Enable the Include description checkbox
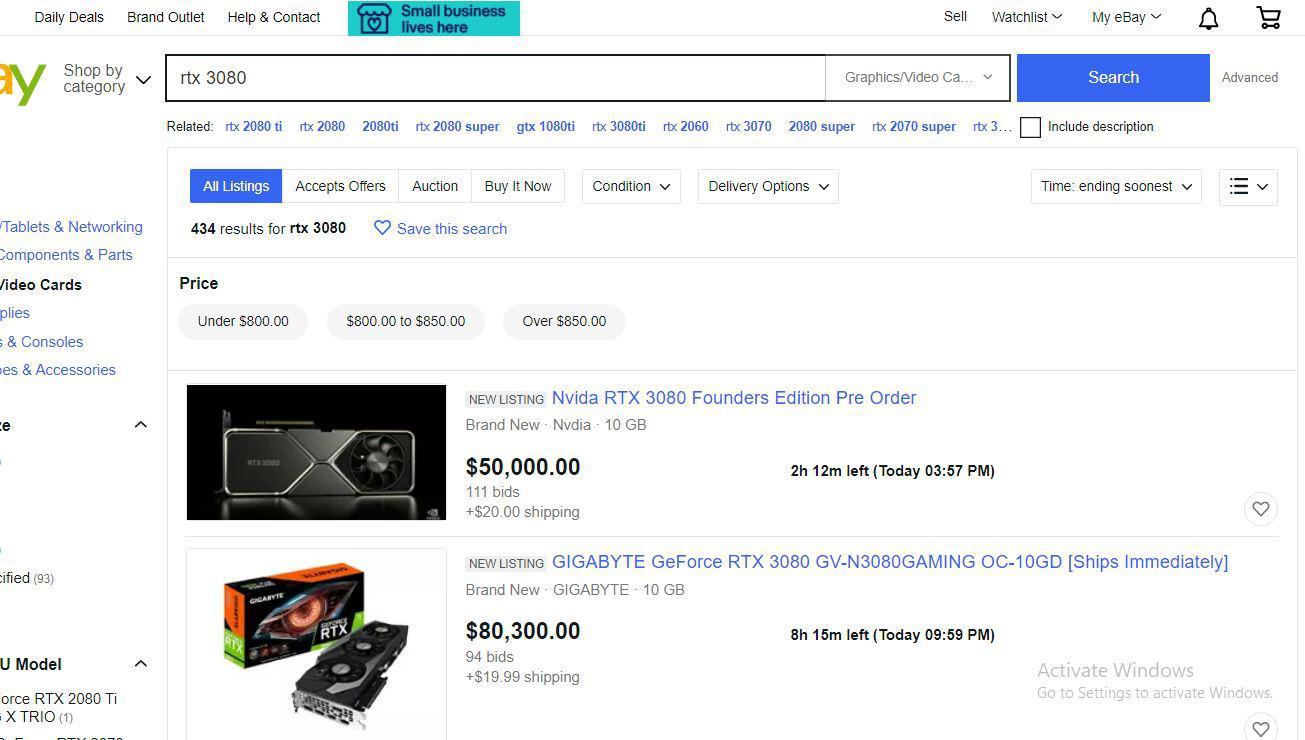Screen dimensions: 1305x740 coord(1030,127)
